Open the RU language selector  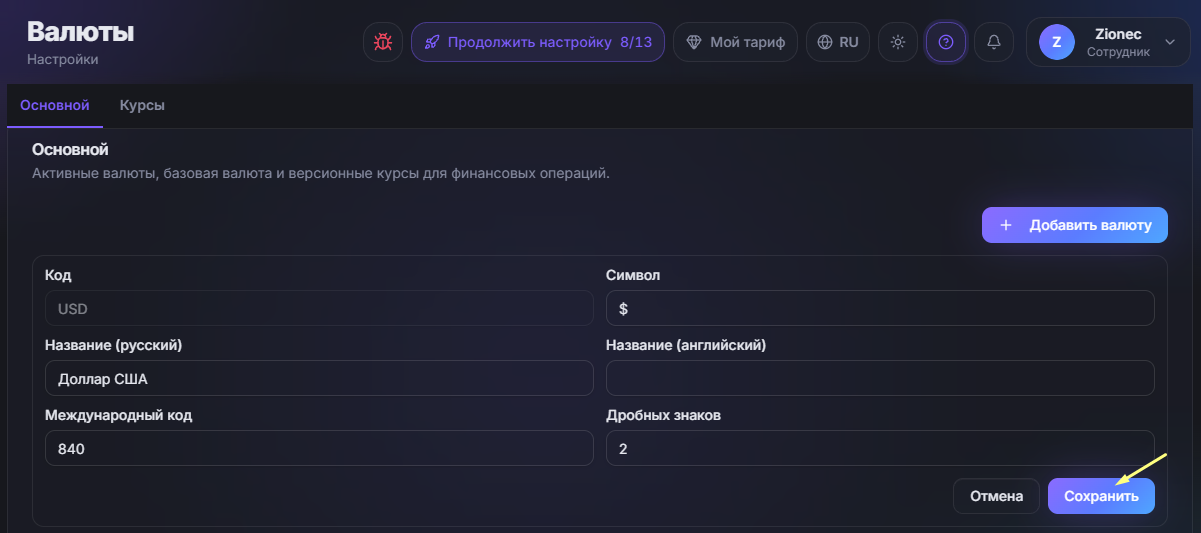coord(838,42)
